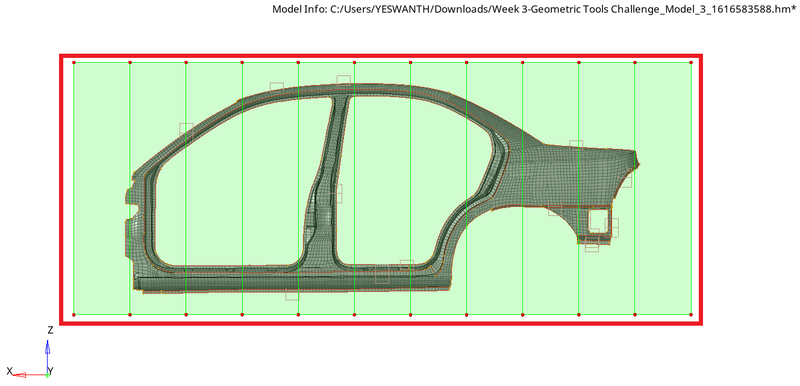Pick the lower-left red corner point of surface
The image size is (800, 386).
point(74,315)
